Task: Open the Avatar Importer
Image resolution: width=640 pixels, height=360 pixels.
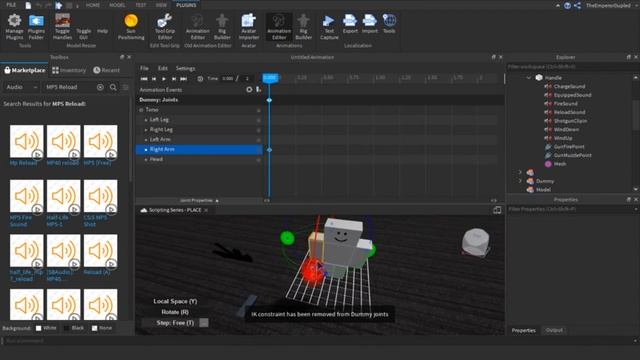Action: [249, 27]
